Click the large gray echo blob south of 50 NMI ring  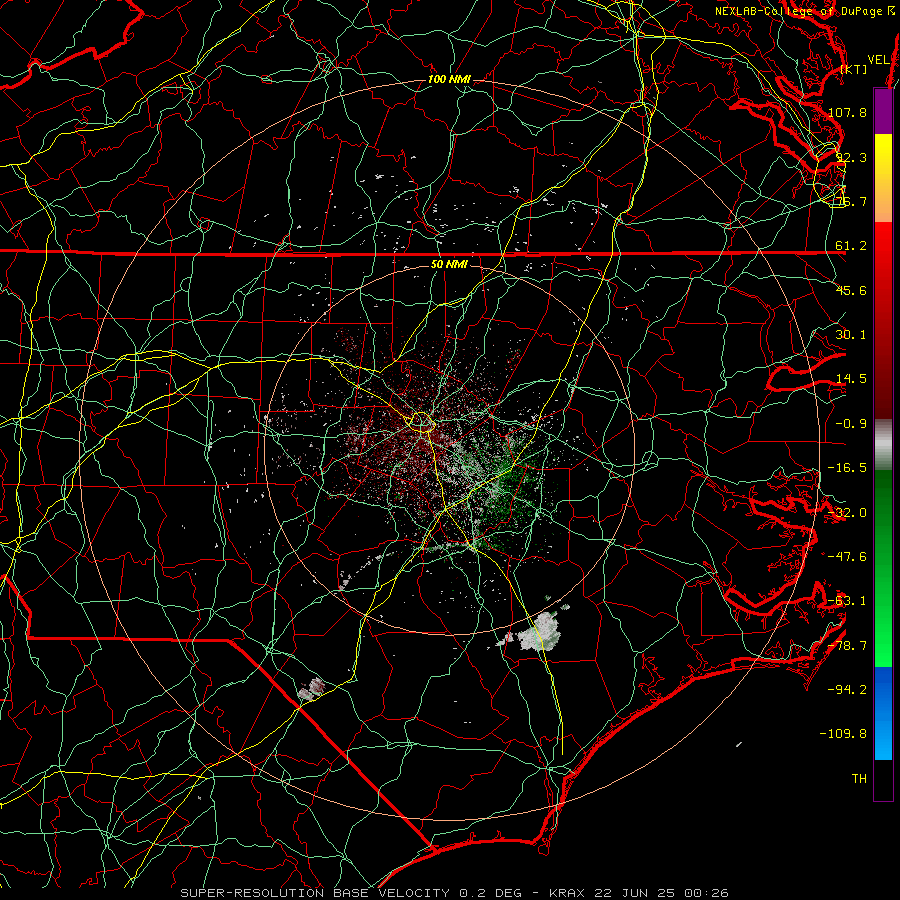point(538,633)
